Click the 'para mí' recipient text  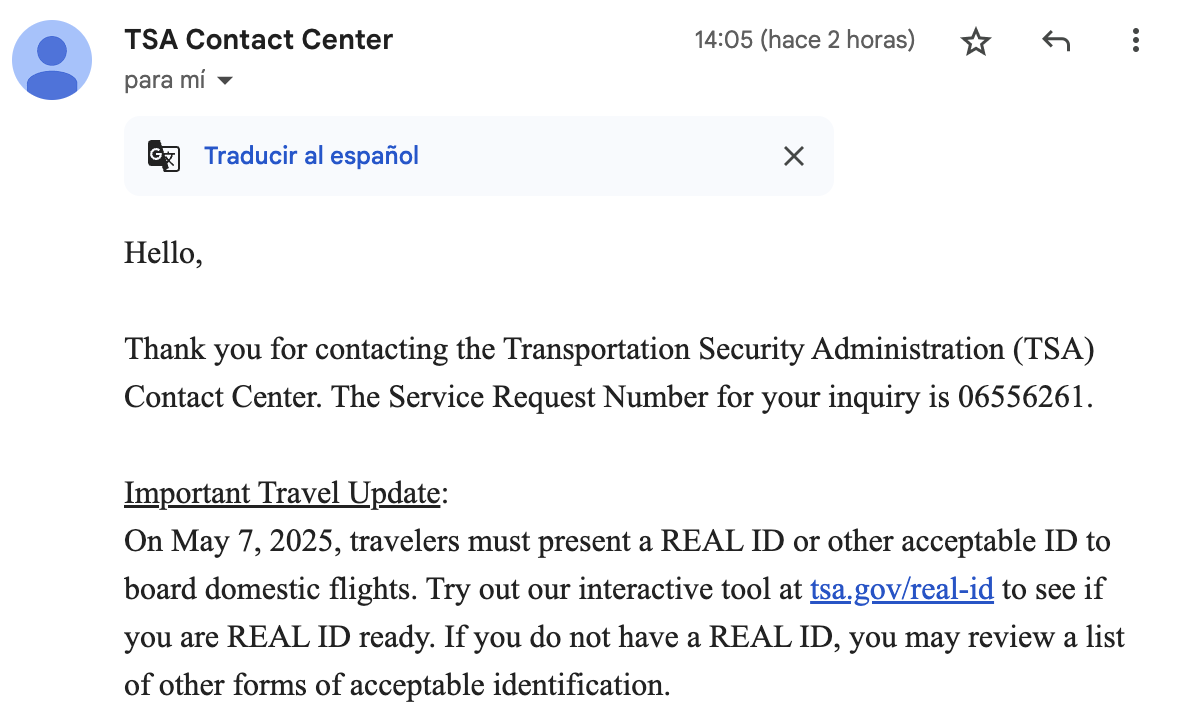pos(165,80)
